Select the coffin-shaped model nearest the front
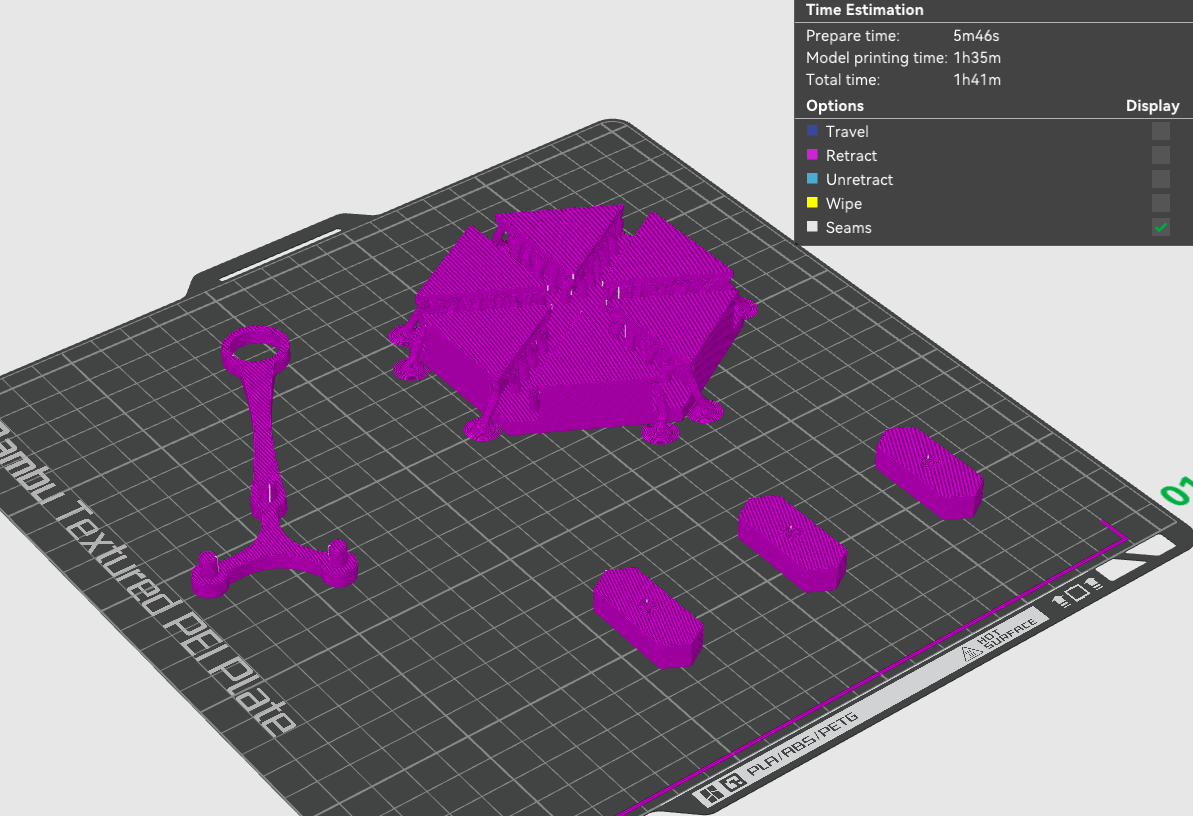The width and height of the screenshot is (1193, 816). tap(647, 617)
